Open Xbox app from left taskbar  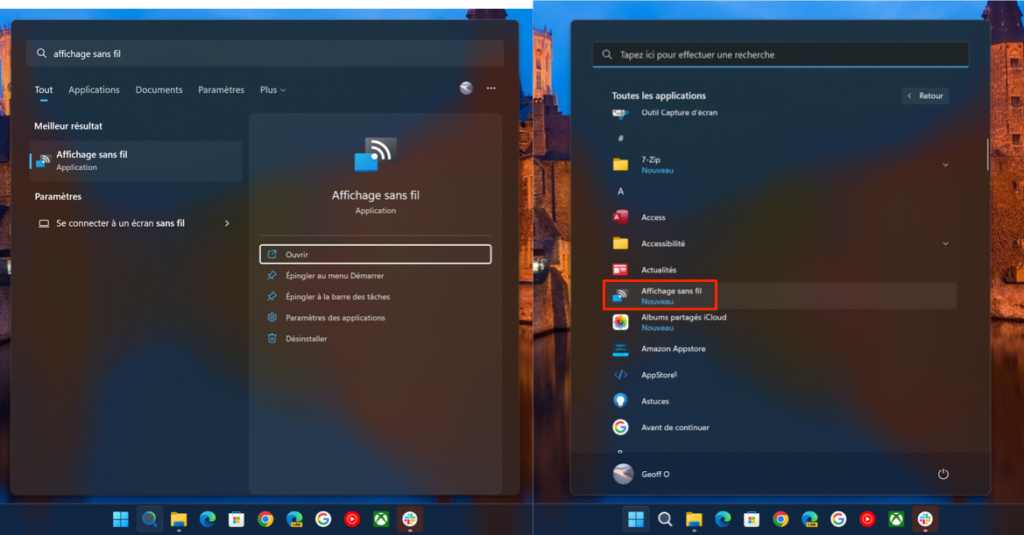(381, 519)
